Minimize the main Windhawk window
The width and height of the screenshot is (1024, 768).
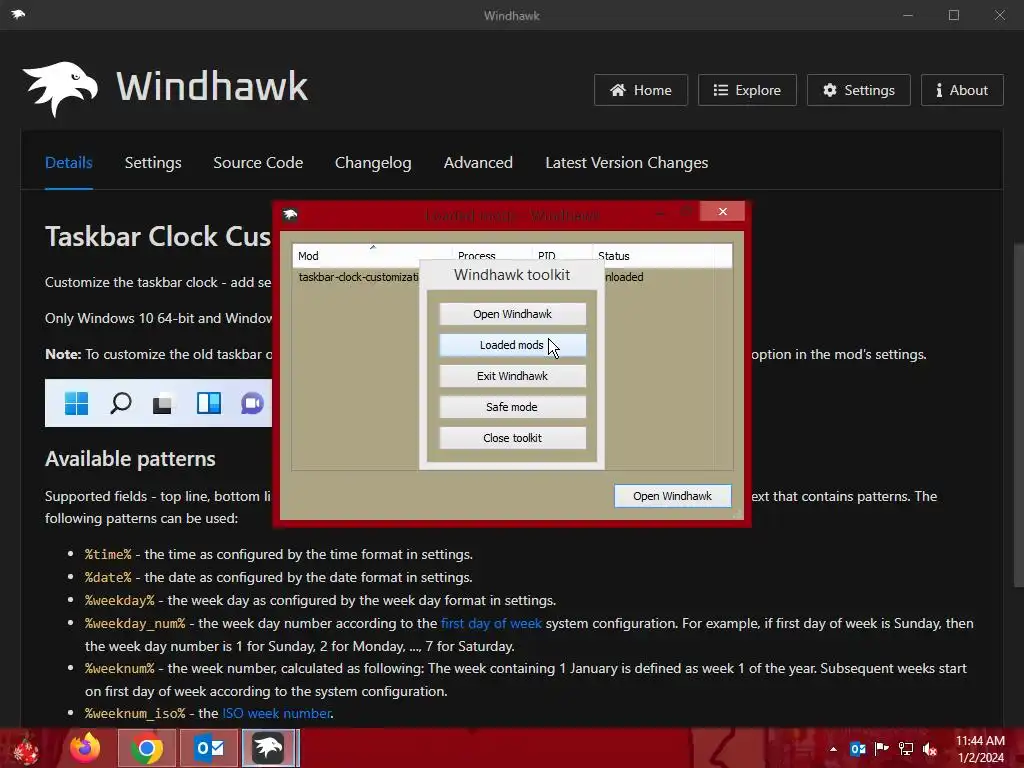(908, 14)
